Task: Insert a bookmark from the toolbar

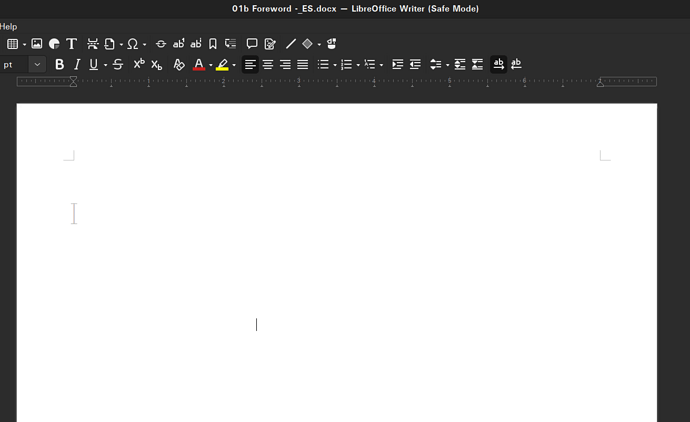Action: 213,44
